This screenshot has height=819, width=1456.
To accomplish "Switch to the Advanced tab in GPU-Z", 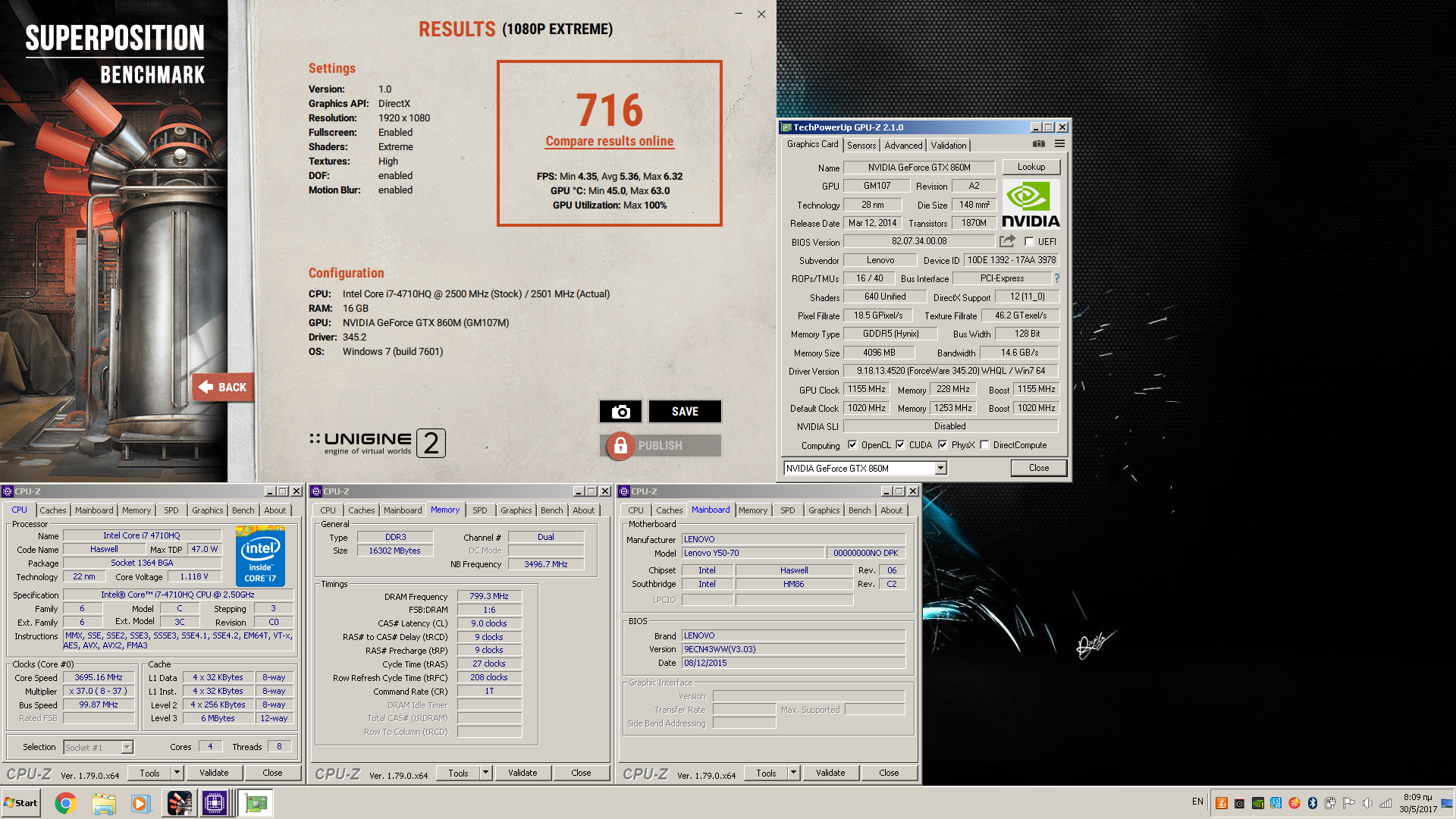I will click(903, 146).
